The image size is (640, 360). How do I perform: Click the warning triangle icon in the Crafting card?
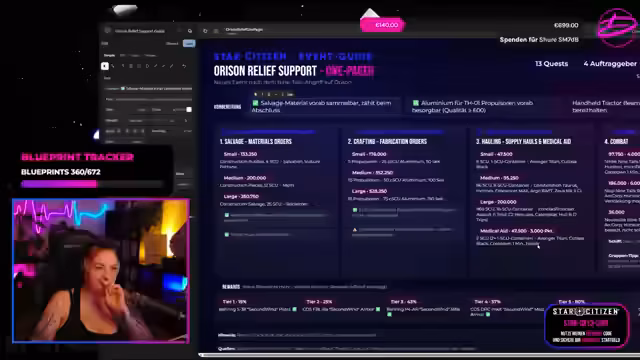click(x=355, y=230)
